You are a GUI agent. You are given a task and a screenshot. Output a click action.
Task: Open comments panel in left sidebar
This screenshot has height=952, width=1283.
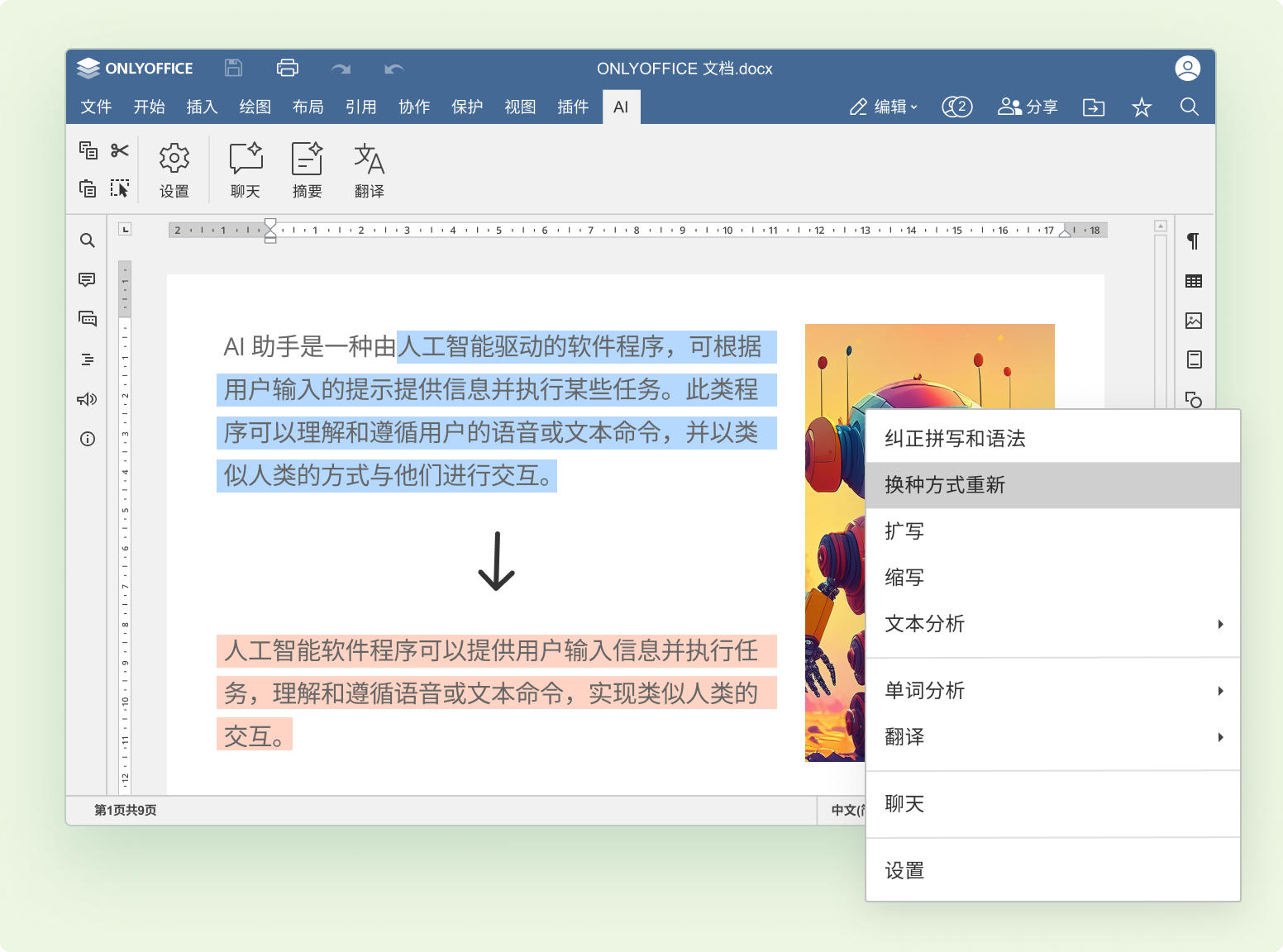pyautogui.click(x=88, y=280)
